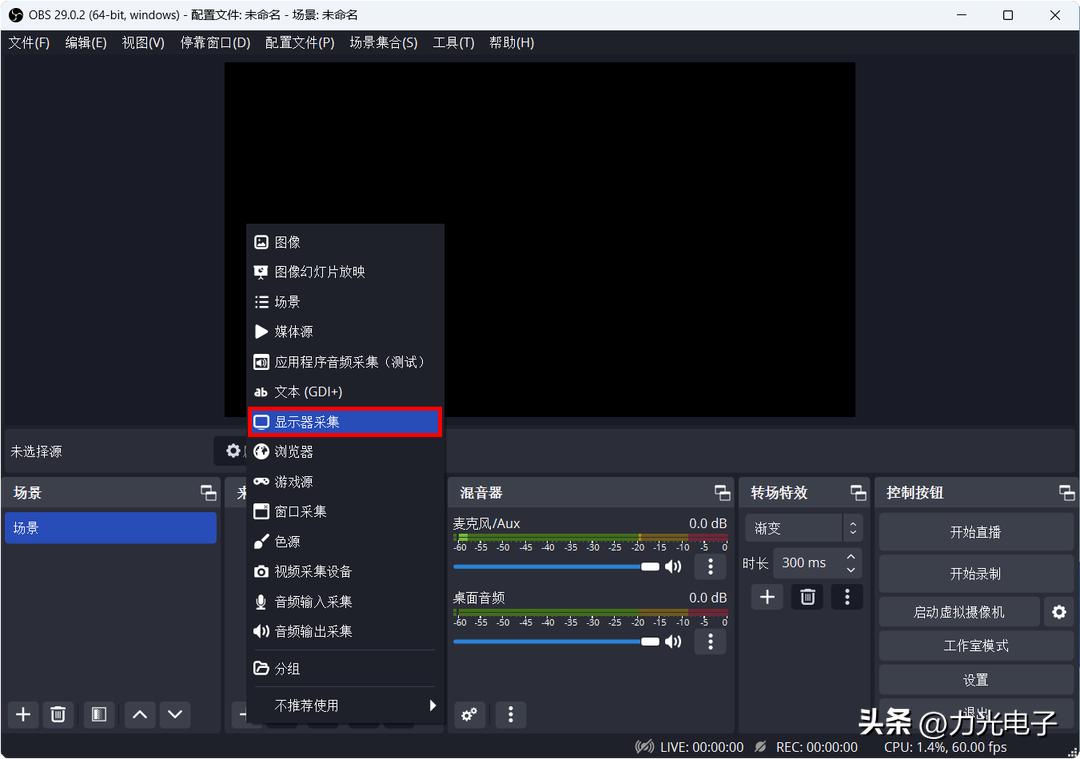Screen dimensions: 1080x759
Task: Open the 桌面音频 options menu
Action: coord(710,641)
